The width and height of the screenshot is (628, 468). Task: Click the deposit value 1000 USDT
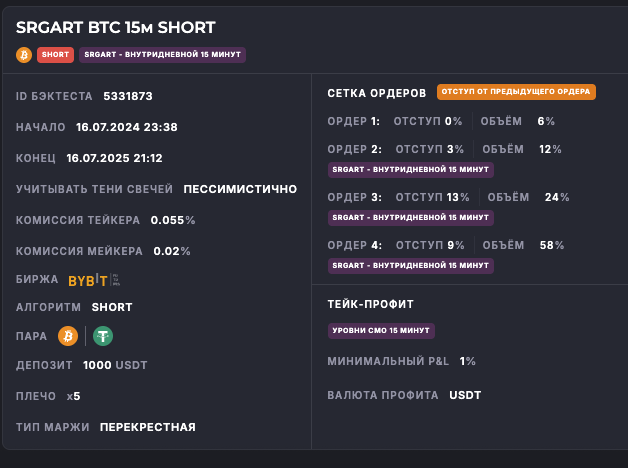tap(115, 365)
